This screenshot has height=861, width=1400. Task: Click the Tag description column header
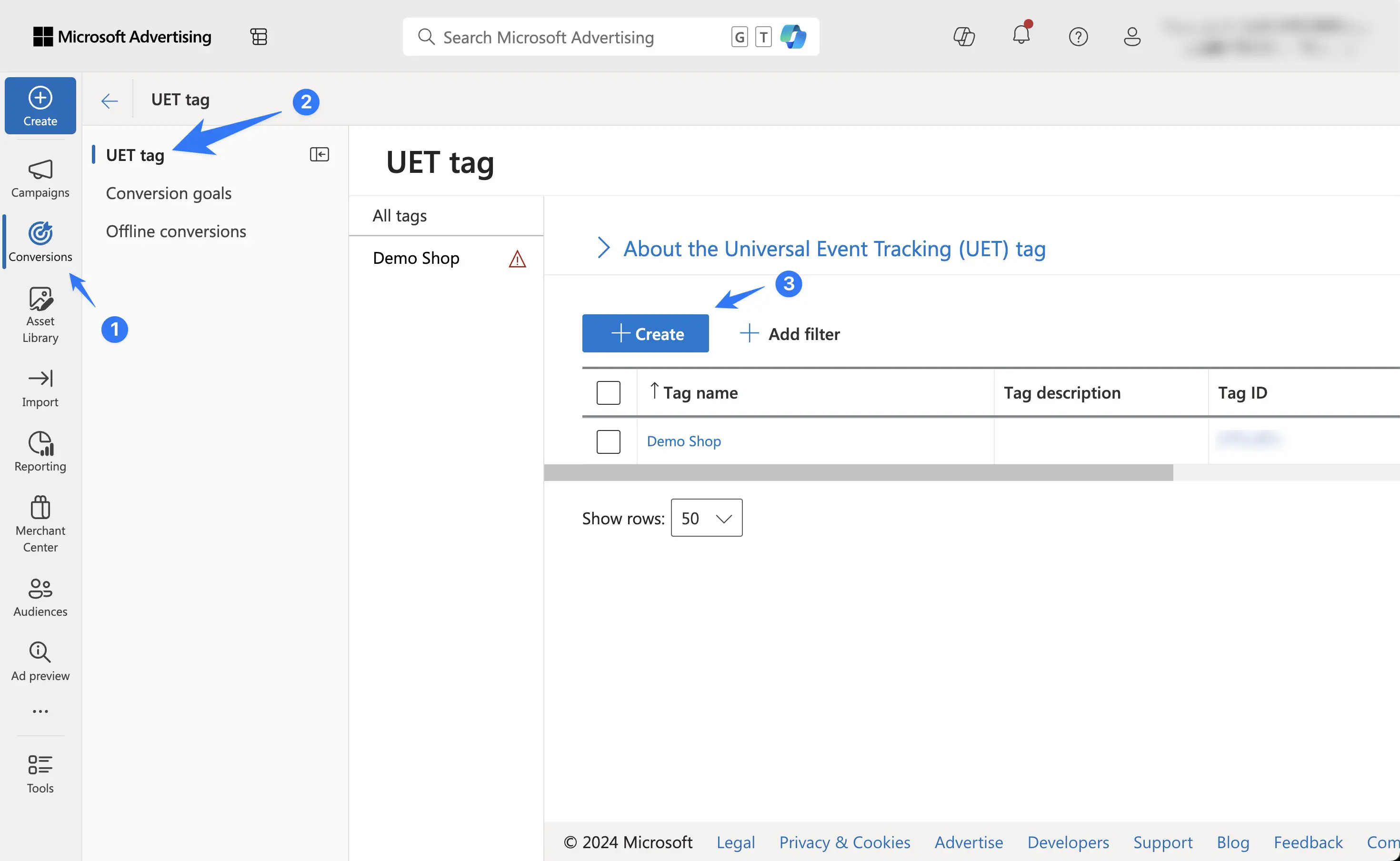coord(1061,392)
